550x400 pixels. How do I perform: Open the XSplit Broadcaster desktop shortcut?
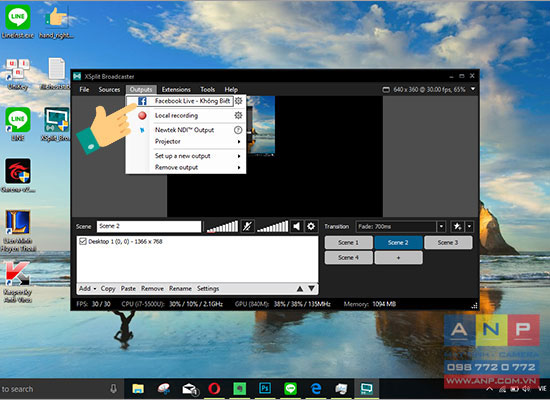(56, 124)
